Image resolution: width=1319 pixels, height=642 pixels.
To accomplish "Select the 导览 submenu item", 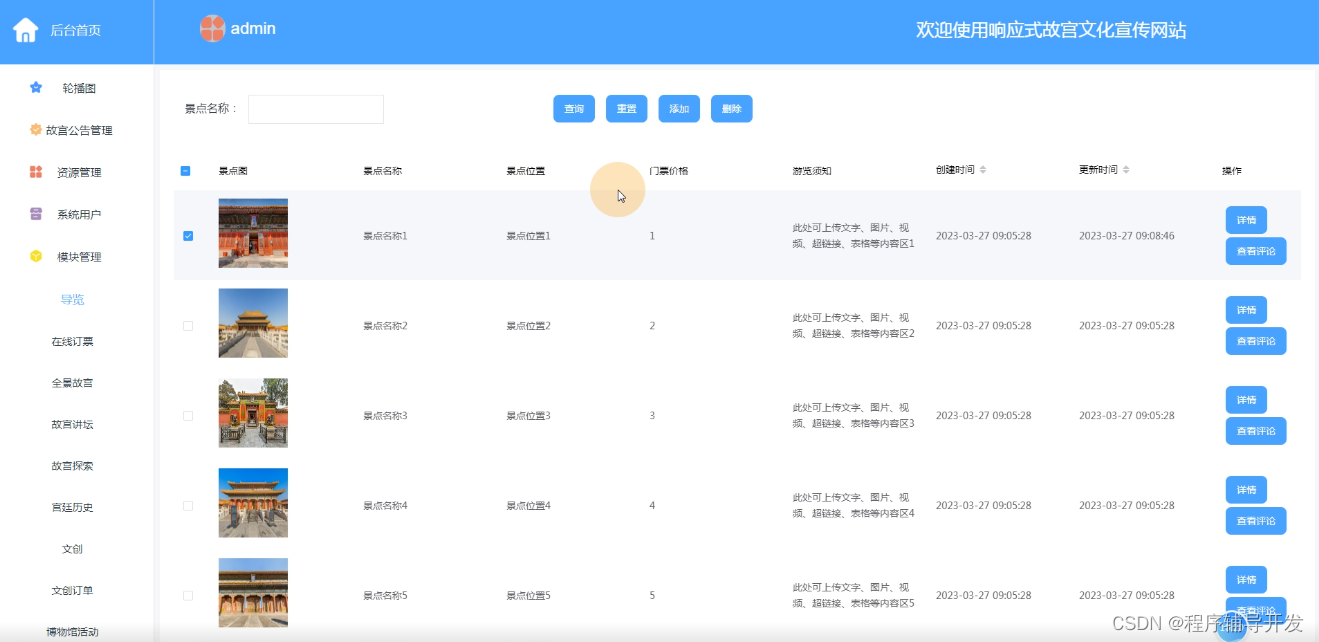I will point(72,300).
